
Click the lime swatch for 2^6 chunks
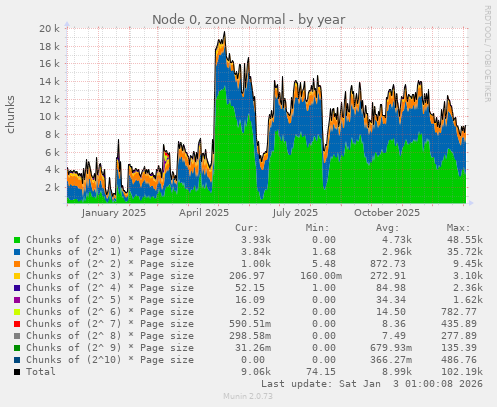coord(17,312)
